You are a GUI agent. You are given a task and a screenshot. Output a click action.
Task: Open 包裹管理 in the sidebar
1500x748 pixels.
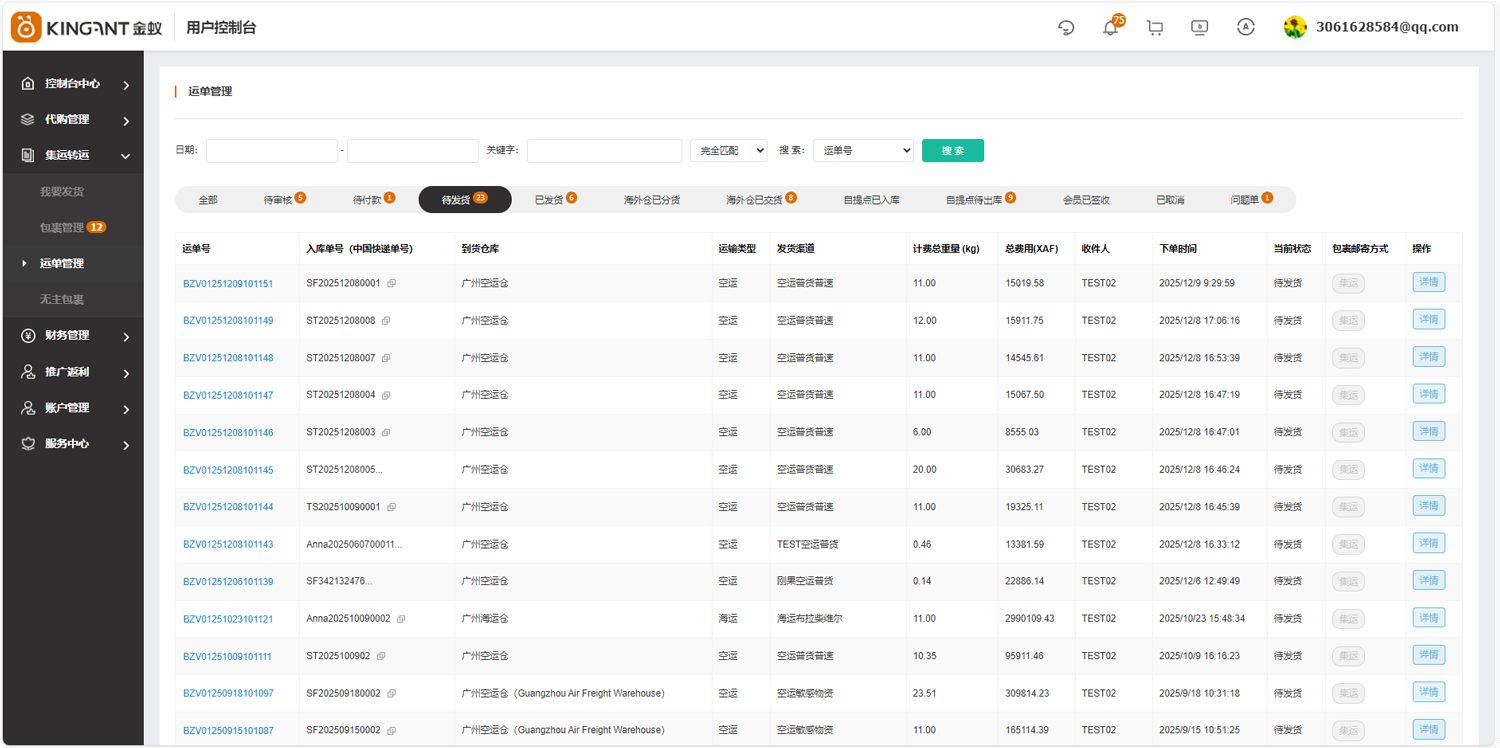click(x=62, y=228)
